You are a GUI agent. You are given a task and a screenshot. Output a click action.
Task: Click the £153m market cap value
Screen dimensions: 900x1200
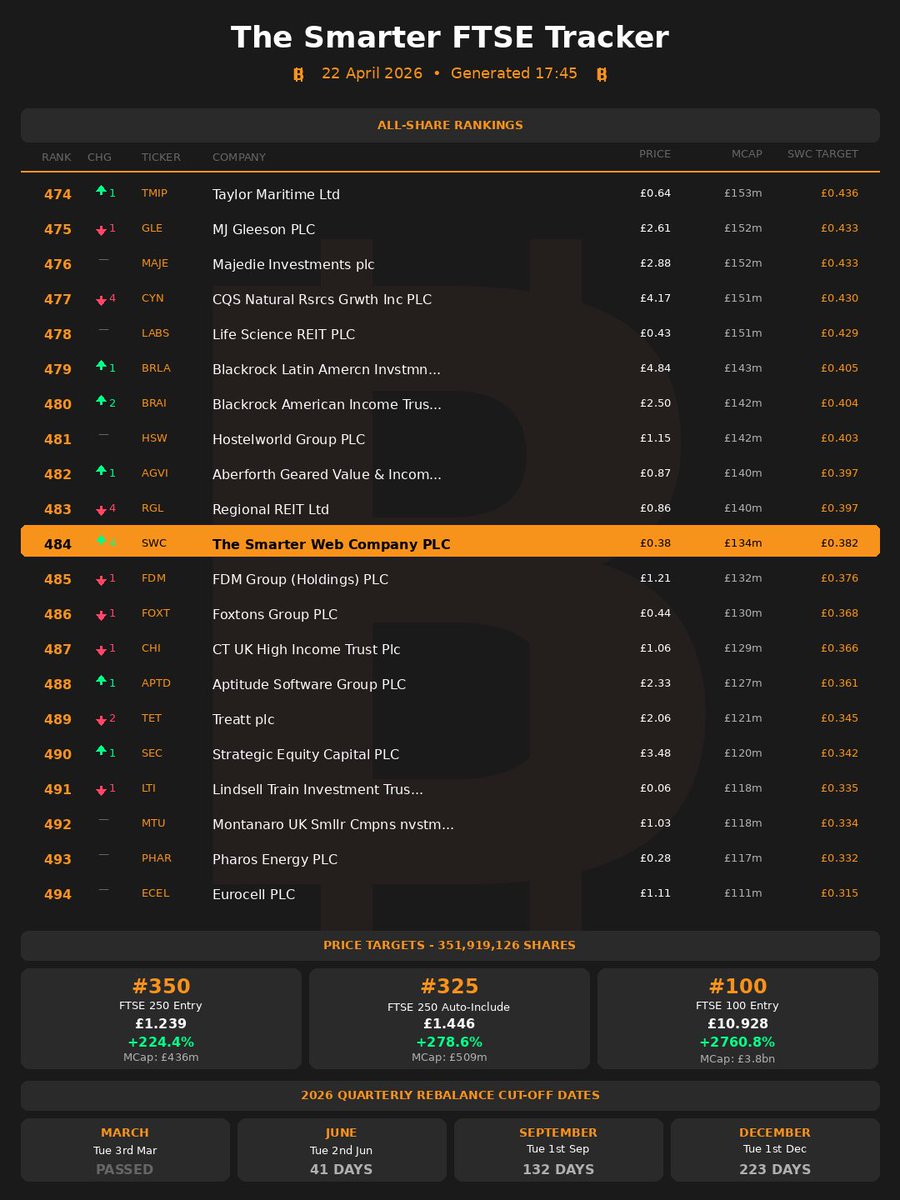pos(743,193)
